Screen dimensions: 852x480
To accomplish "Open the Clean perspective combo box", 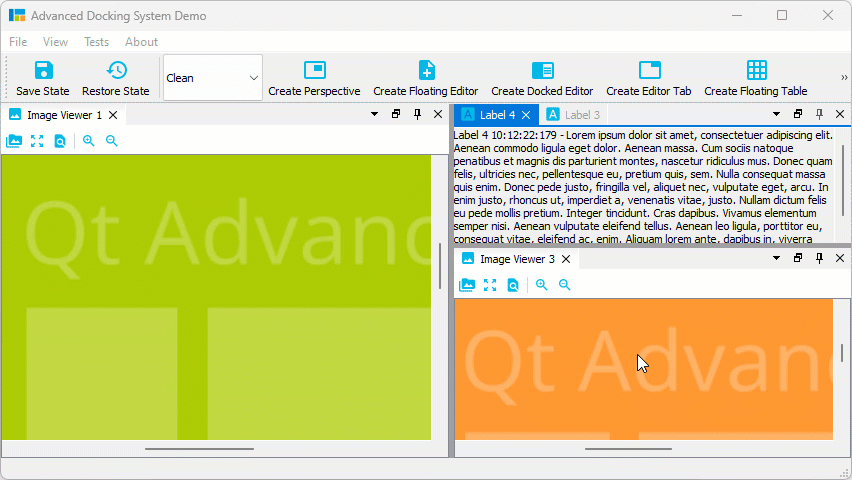I will (x=212, y=78).
